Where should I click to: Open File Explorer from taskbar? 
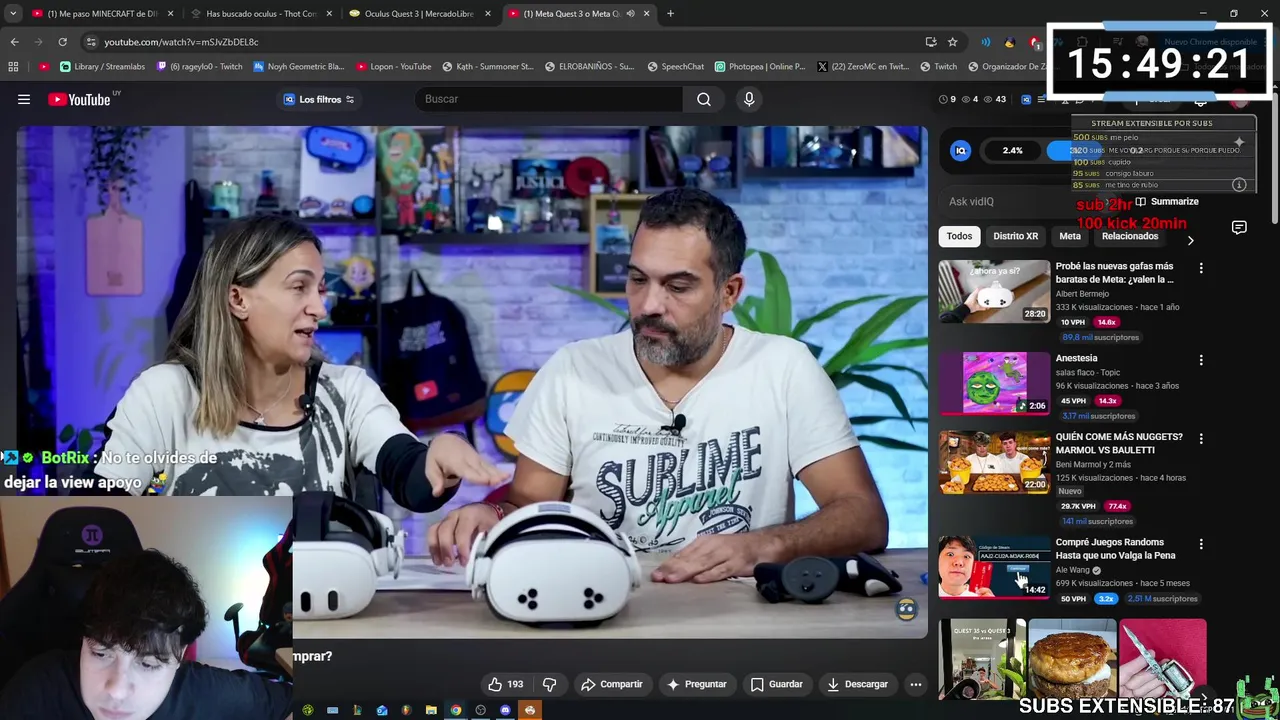431,710
